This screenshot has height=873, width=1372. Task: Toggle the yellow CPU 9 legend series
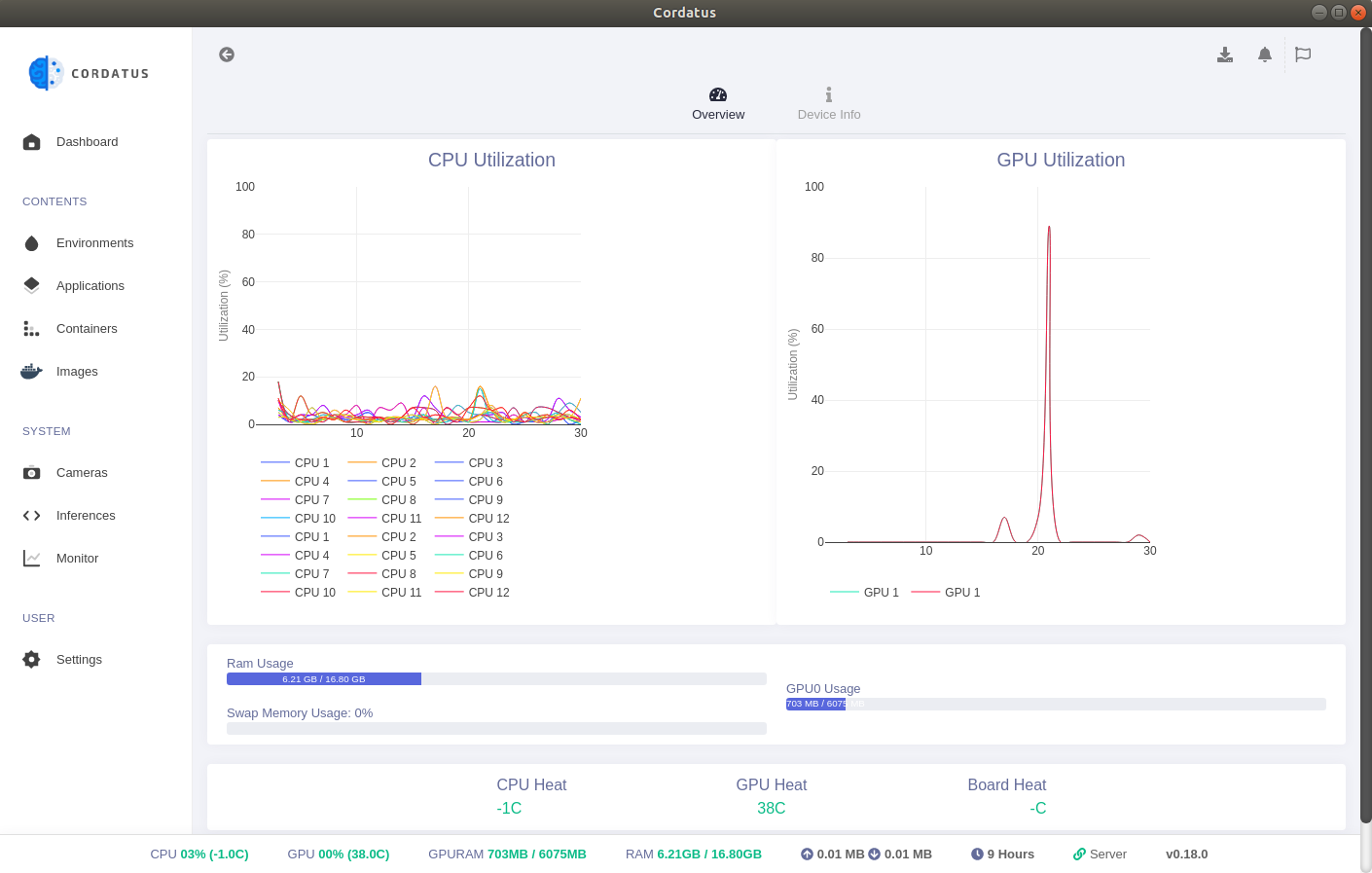tap(469, 574)
